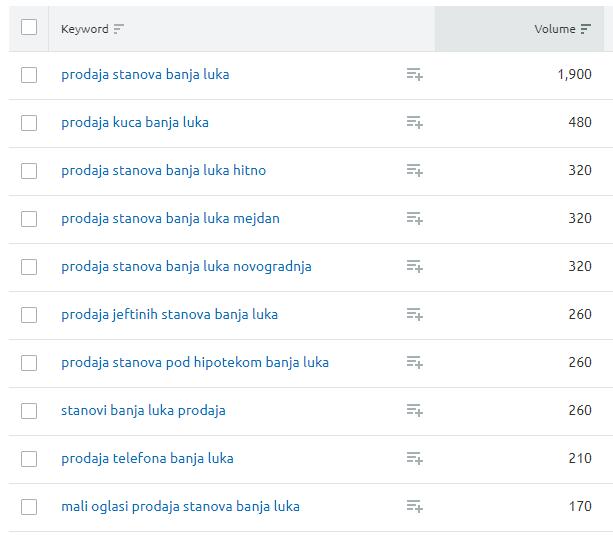
Task: Add 'stanovi banja luka prodaja' to keyword list
Action: 414,411
